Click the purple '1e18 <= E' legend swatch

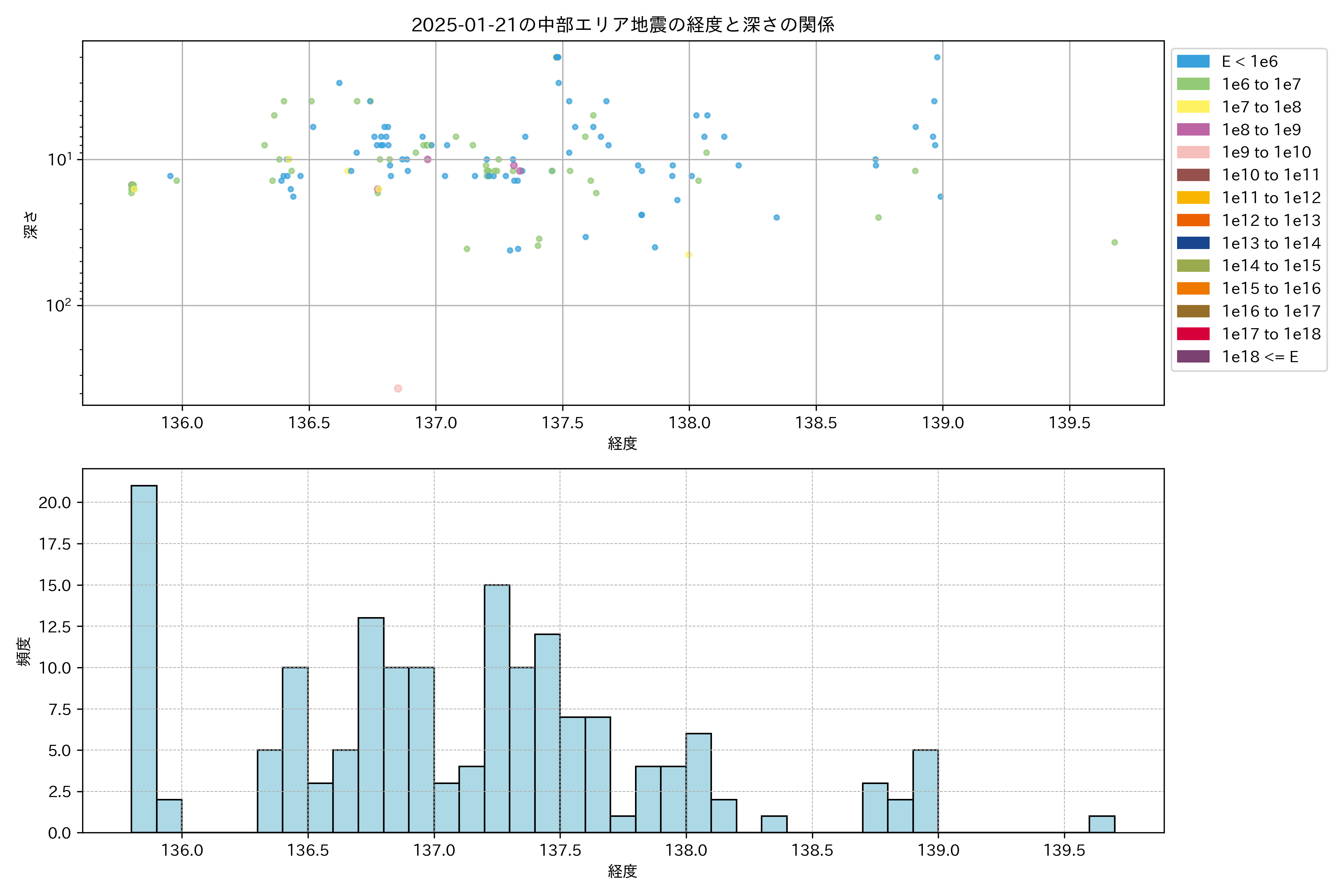pos(1192,357)
